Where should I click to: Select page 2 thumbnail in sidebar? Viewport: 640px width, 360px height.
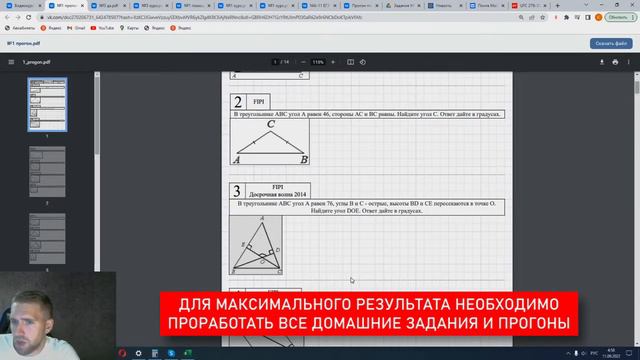[47, 172]
